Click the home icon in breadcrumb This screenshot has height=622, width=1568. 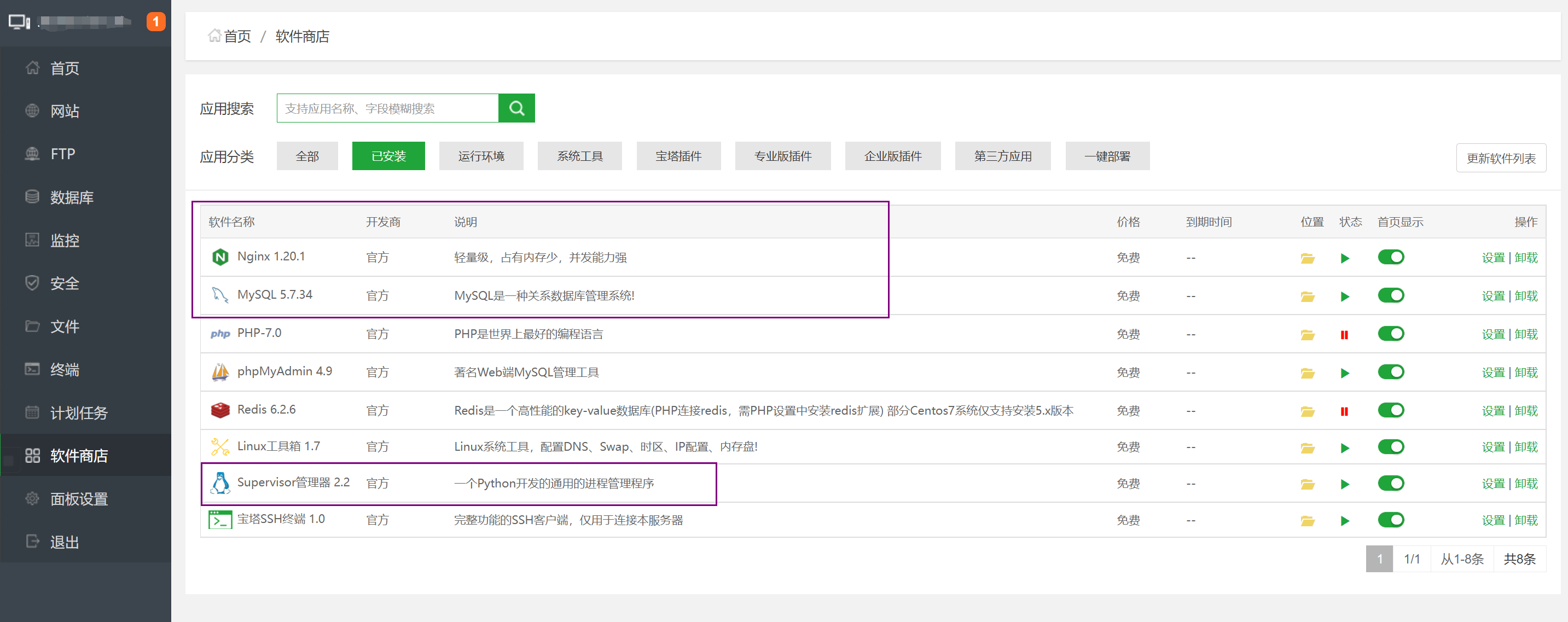coord(214,36)
